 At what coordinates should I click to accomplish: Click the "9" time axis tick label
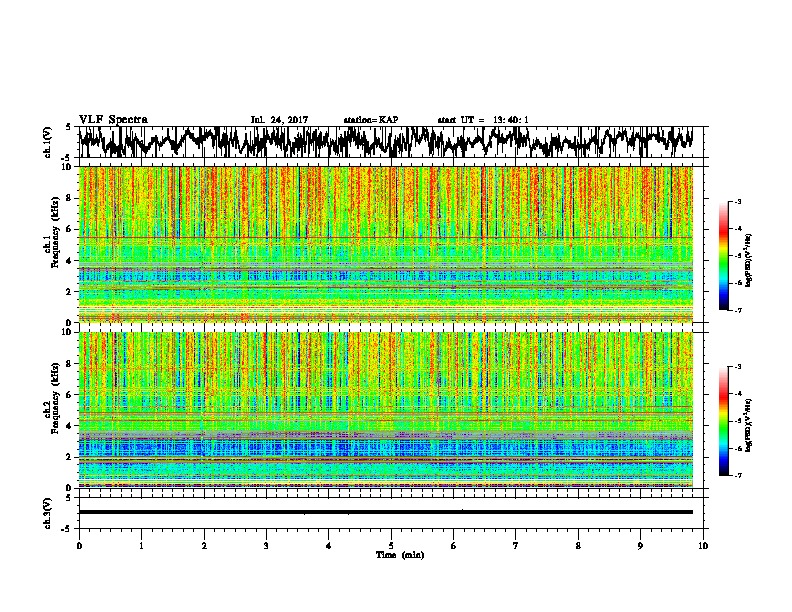tap(640, 546)
